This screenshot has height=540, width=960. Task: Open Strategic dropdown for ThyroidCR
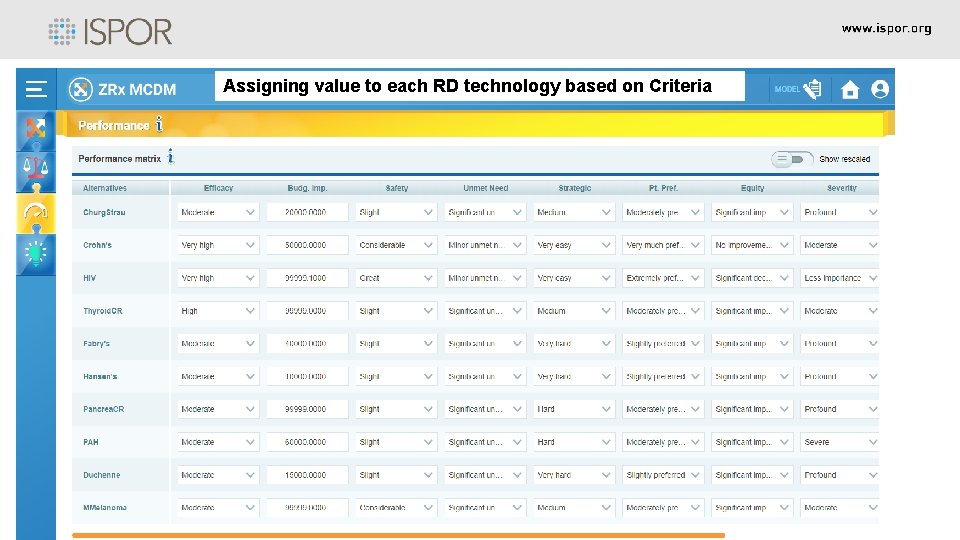coord(574,311)
